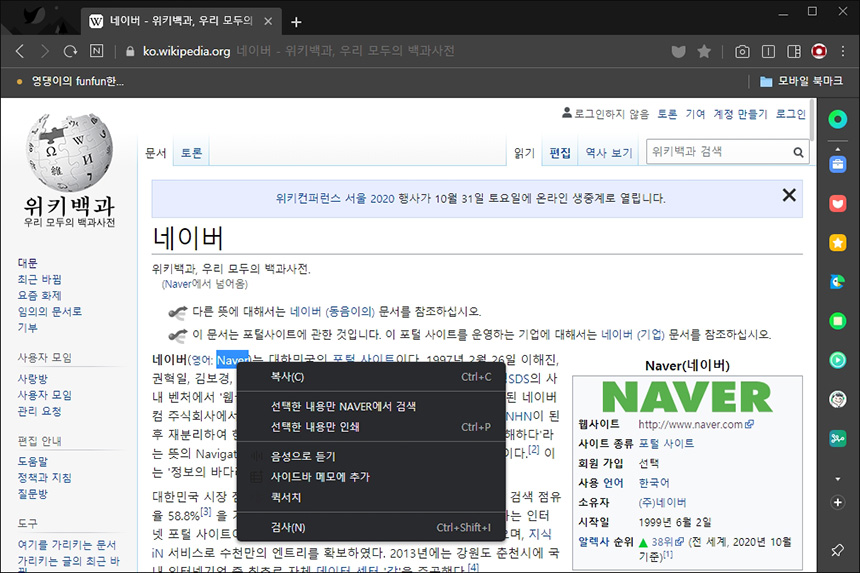Dismiss the 위키컨퍼런스 banner with the X
The height and width of the screenshot is (573, 860).
pyautogui.click(x=789, y=195)
